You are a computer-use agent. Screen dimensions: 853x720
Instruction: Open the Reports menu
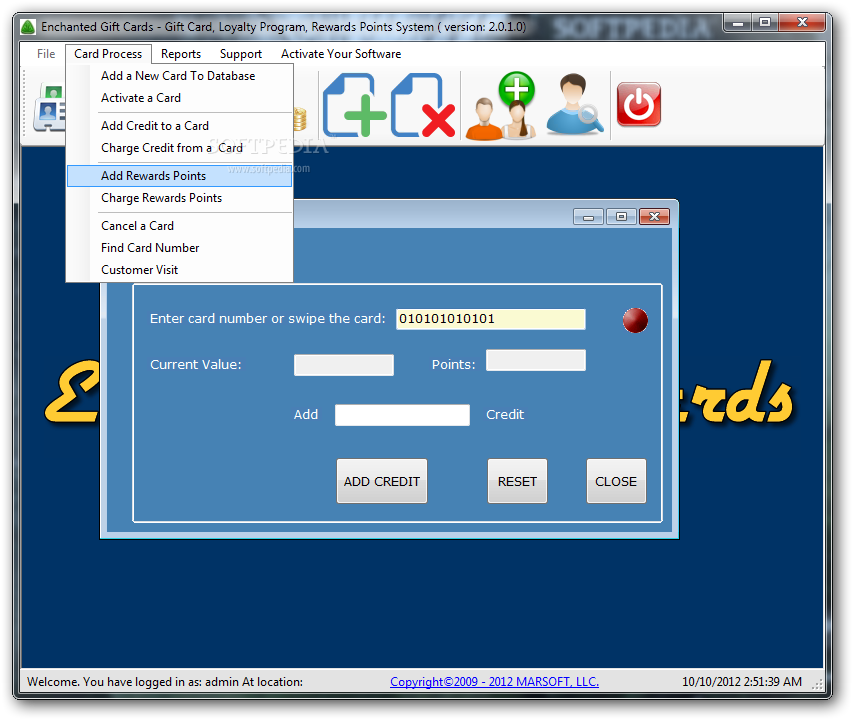(x=181, y=54)
